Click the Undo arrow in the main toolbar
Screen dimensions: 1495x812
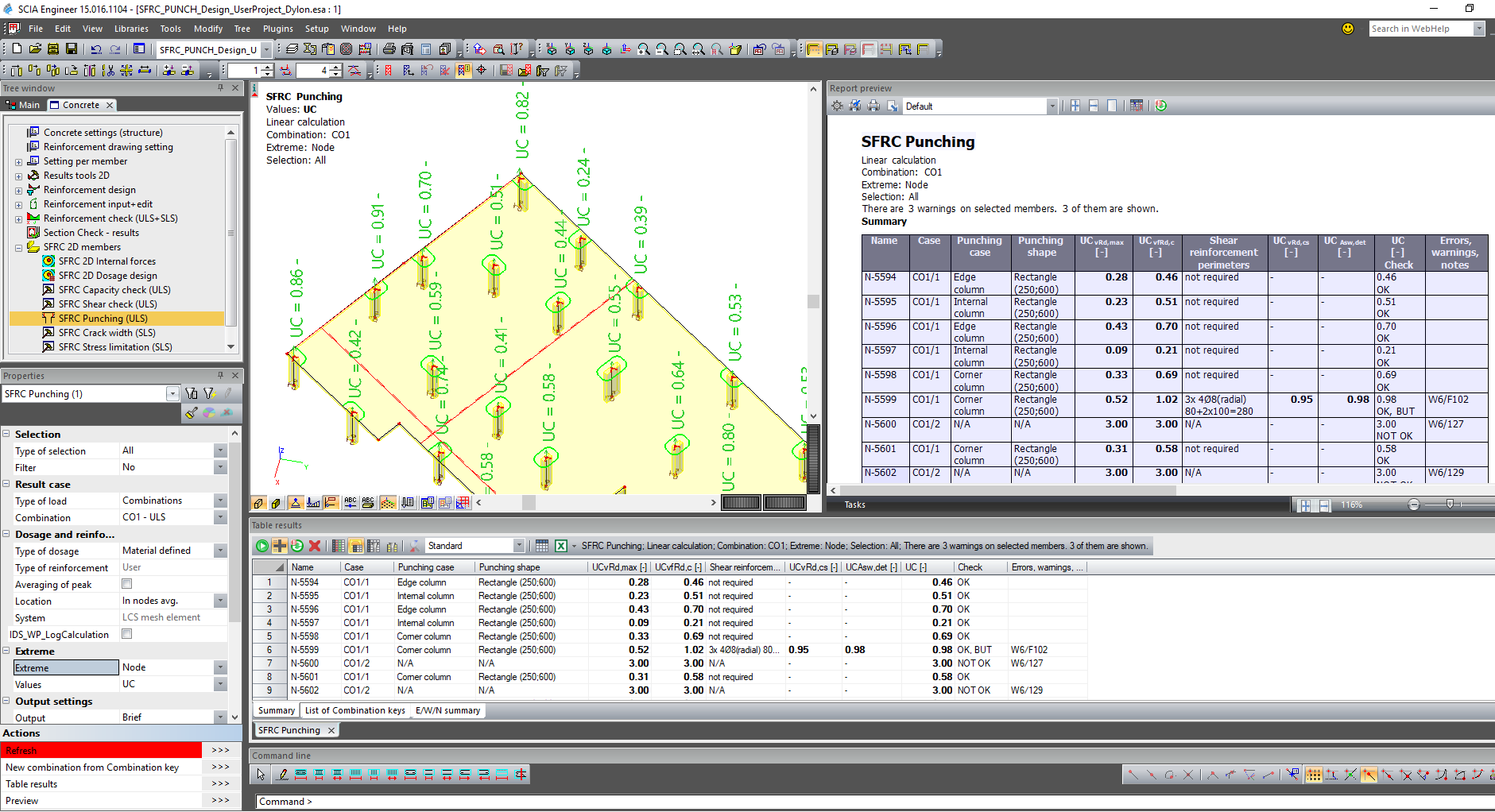[x=96, y=49]
